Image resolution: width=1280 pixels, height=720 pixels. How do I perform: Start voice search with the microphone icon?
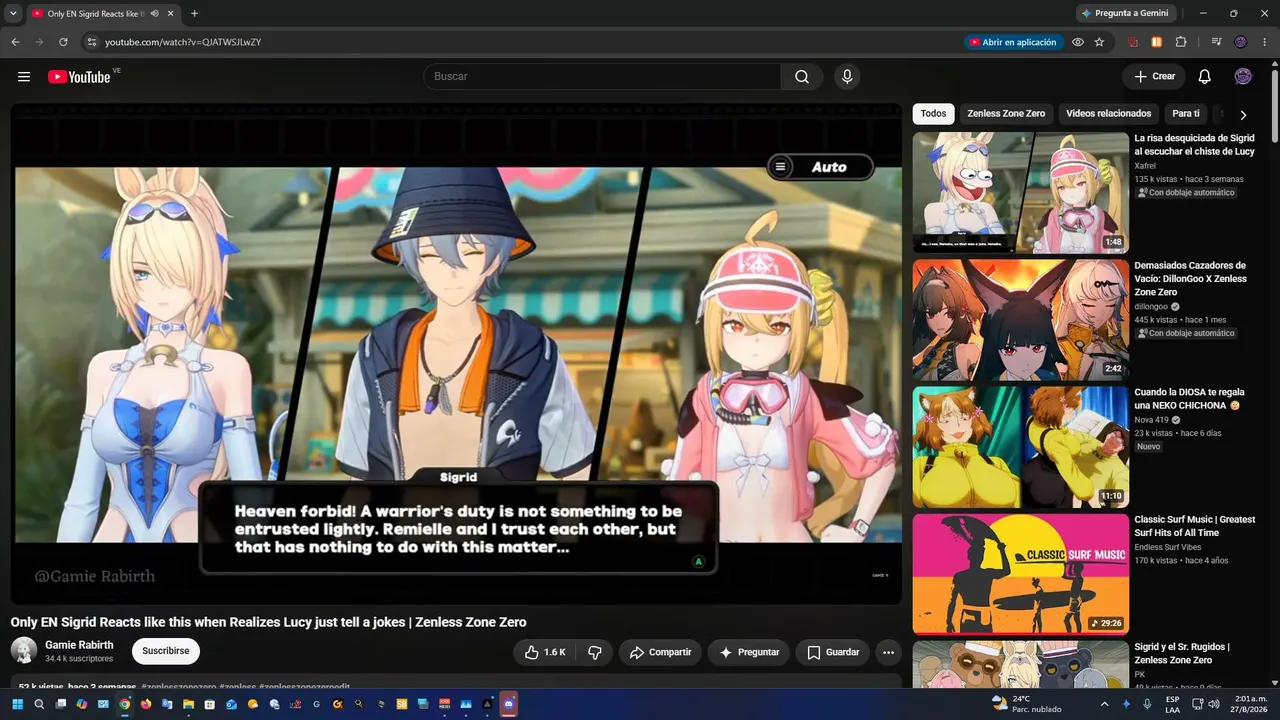coord(847,77)
